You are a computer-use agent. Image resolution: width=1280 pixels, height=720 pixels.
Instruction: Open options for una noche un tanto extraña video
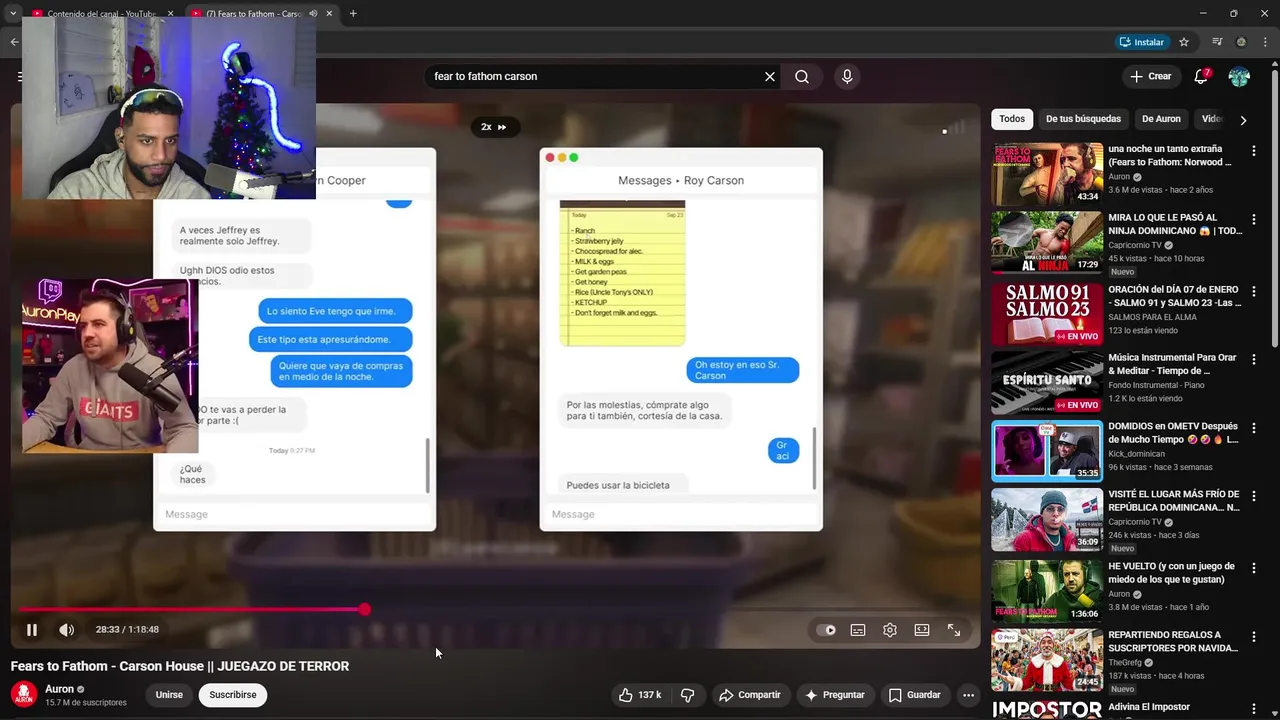coord(1254,151)
